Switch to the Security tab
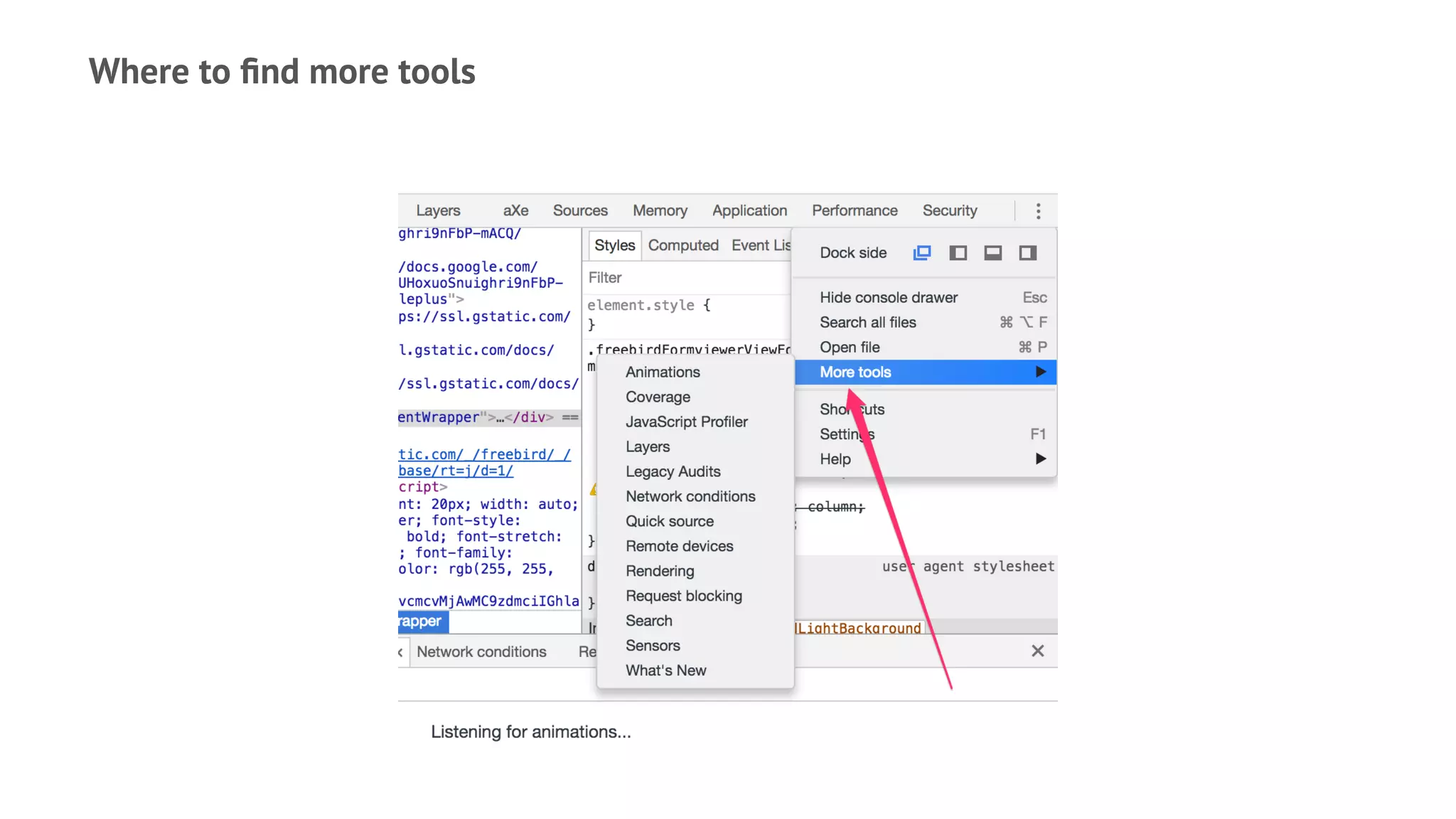 949,211
